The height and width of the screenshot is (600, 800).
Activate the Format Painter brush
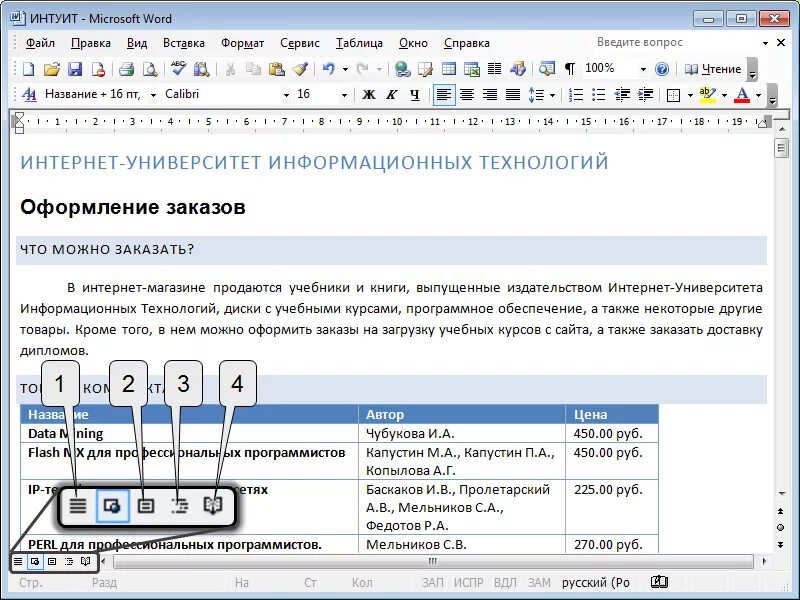[300, 69]
